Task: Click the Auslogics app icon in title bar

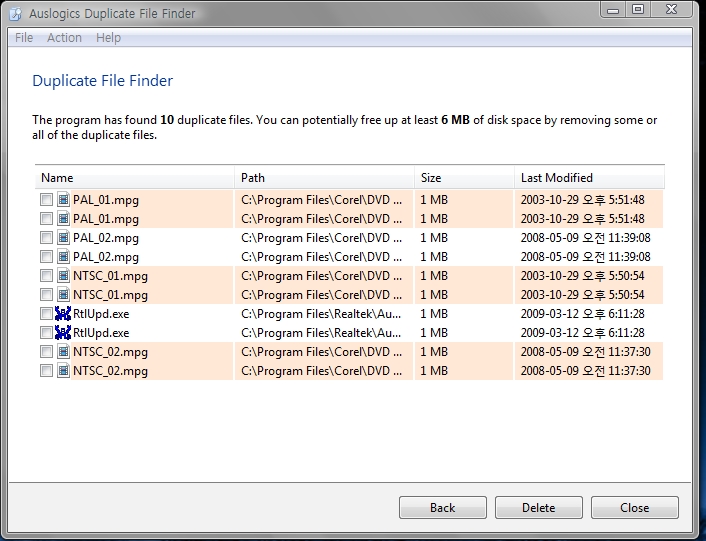Action: coord(16,14)
